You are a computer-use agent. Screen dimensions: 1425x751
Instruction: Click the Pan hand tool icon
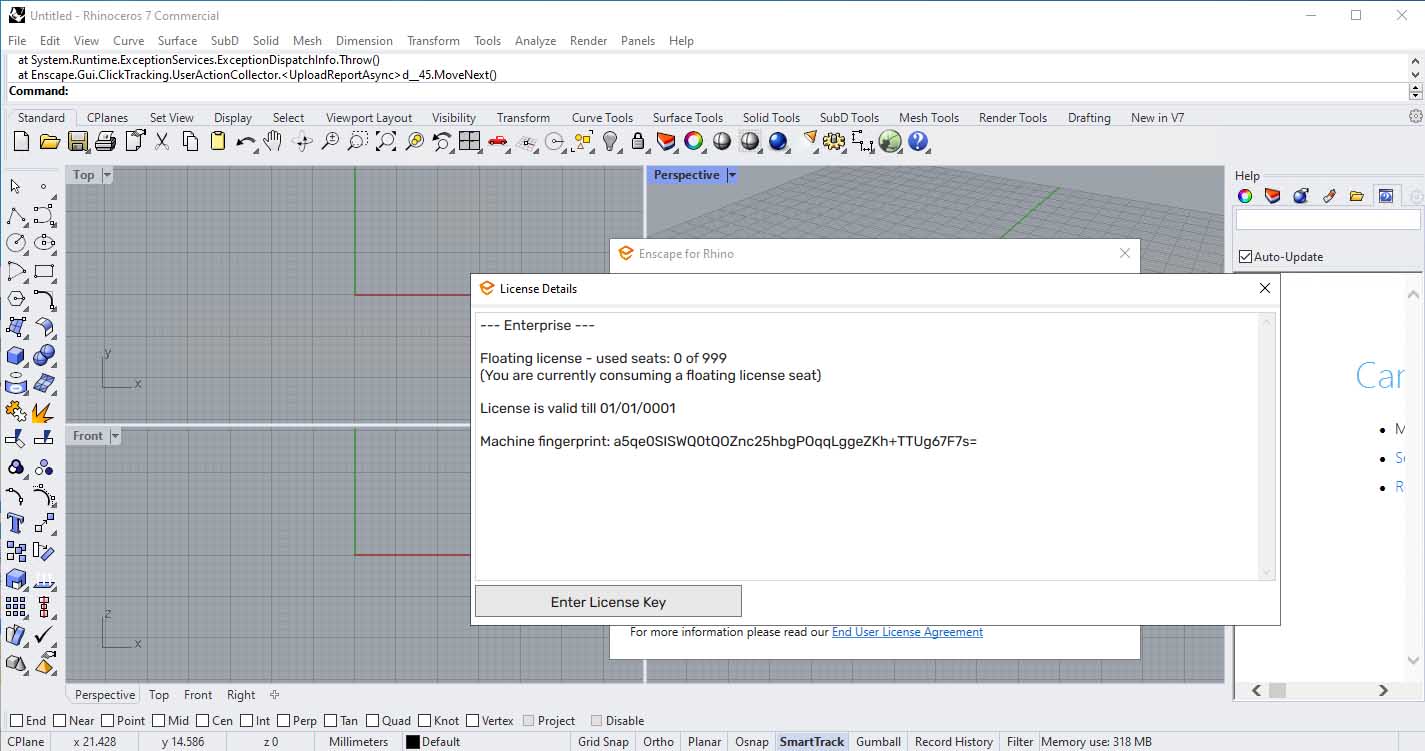pyautogui.click(x=272, y=142)
